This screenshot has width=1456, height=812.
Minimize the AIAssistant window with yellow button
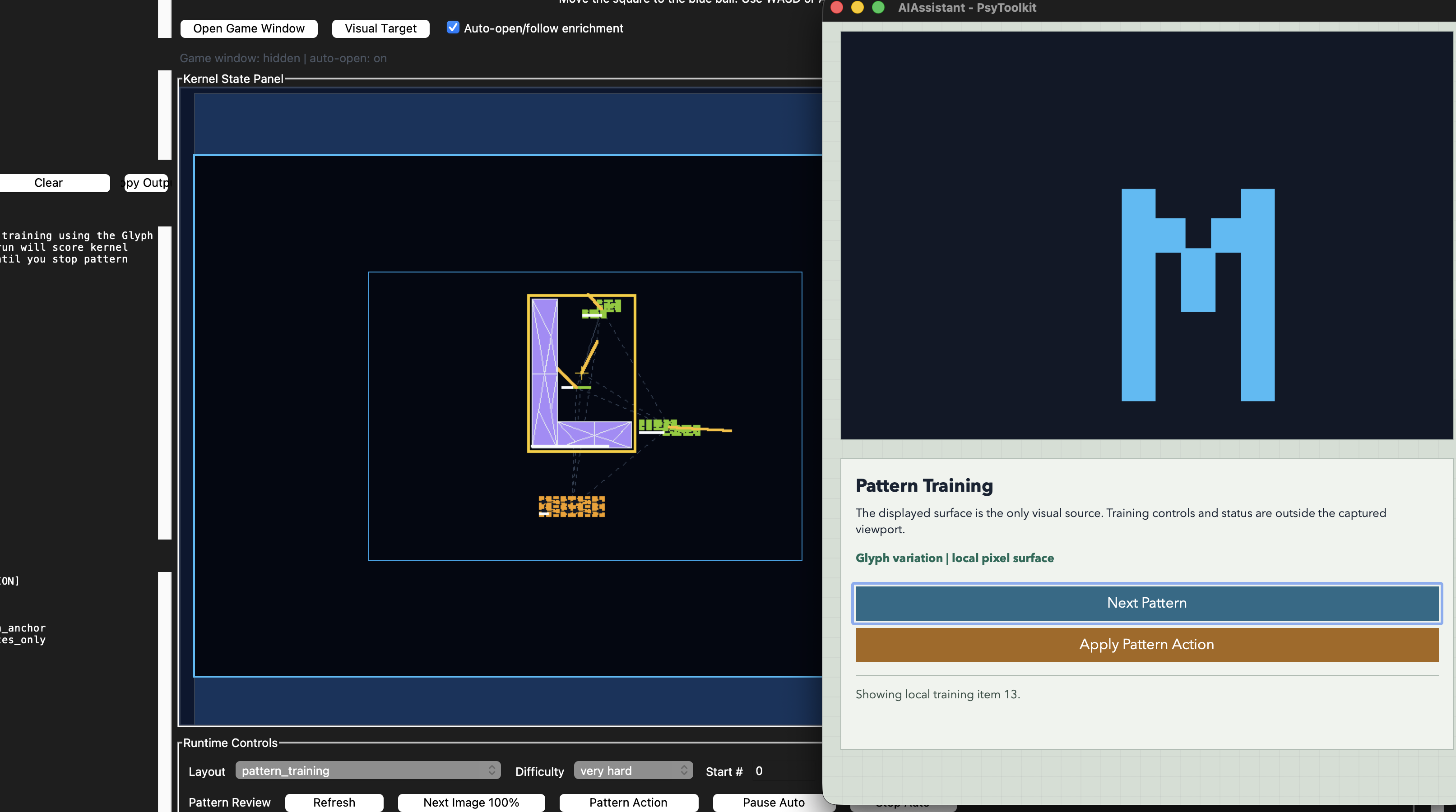click(x=858, y=7)
